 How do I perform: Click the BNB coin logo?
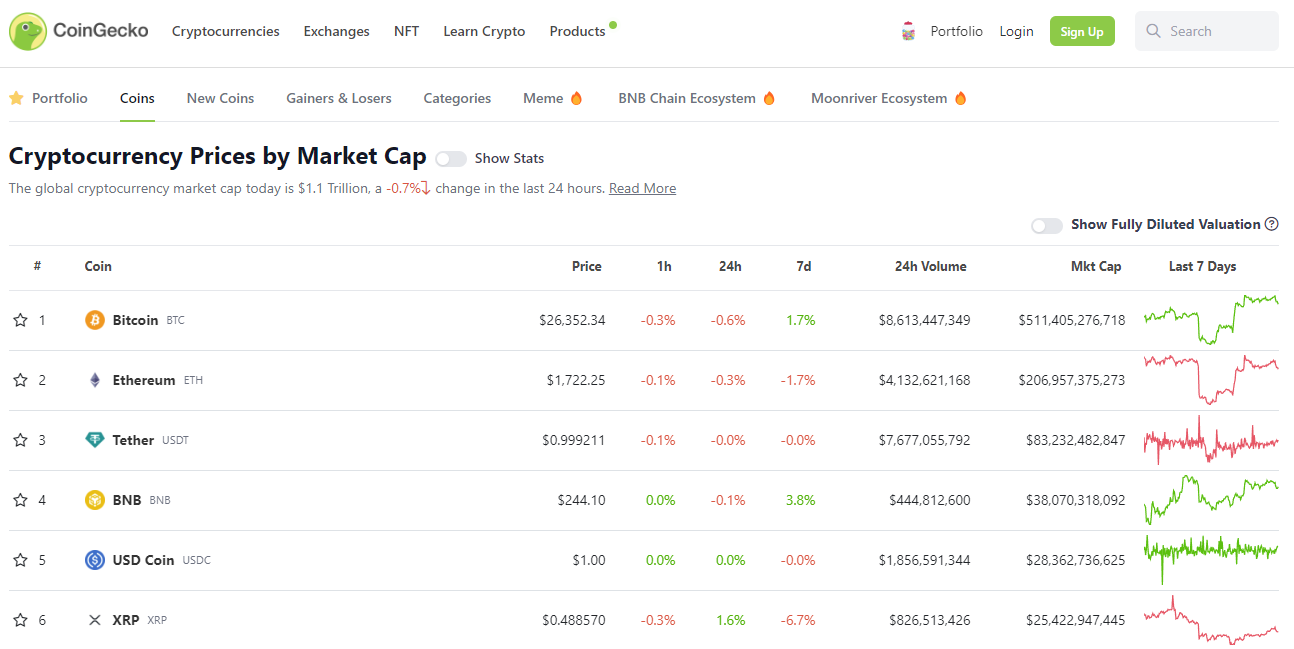tap(95, 500)
